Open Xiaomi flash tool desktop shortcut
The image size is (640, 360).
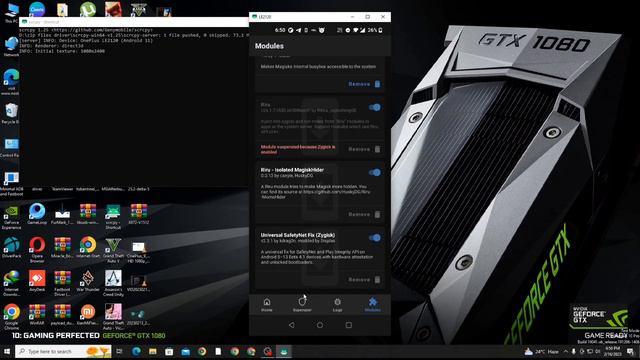pos(88,315)
